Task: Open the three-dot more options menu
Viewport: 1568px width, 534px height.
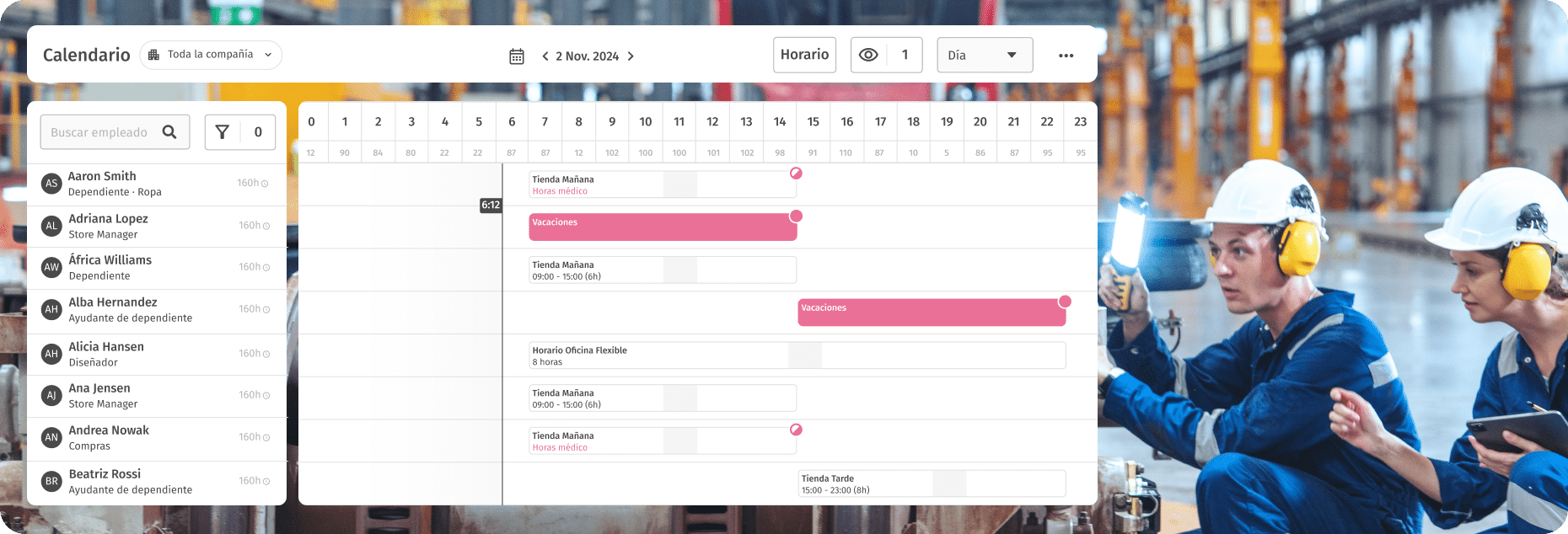Action: 1066,56
